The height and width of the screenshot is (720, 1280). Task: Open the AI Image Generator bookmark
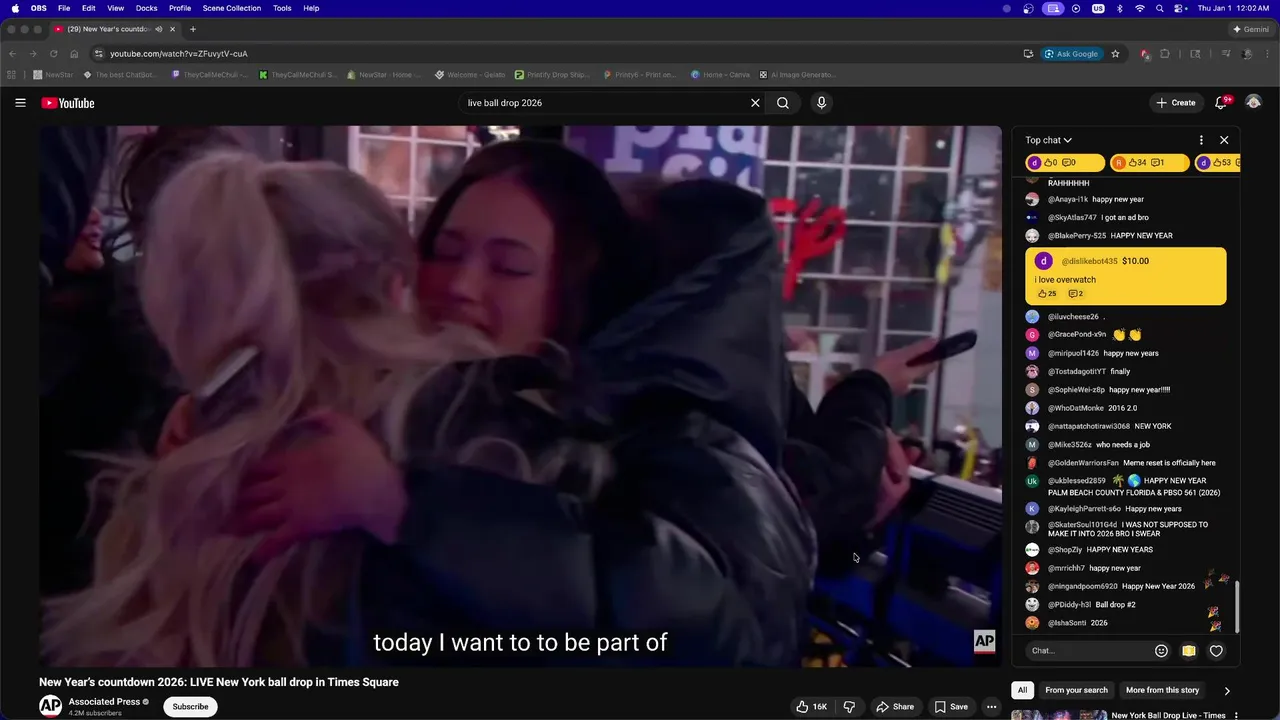797,75
